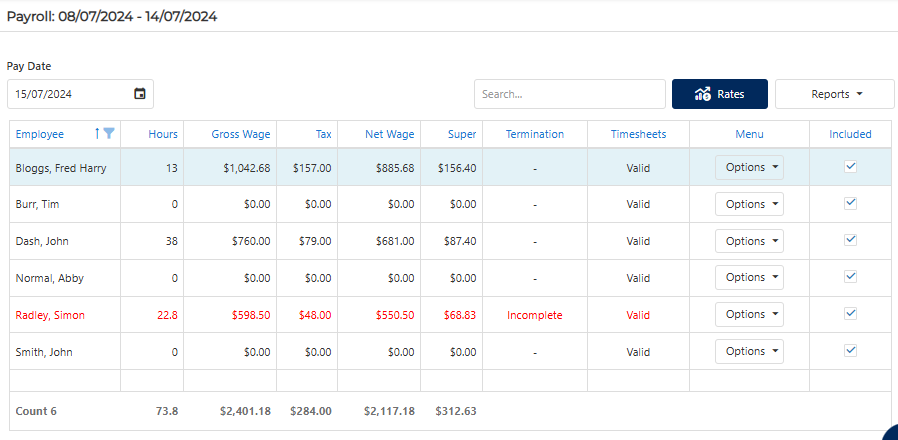The image size is (898, 440).
Task: Click the Rates button
Action: (x=719, y=94)
